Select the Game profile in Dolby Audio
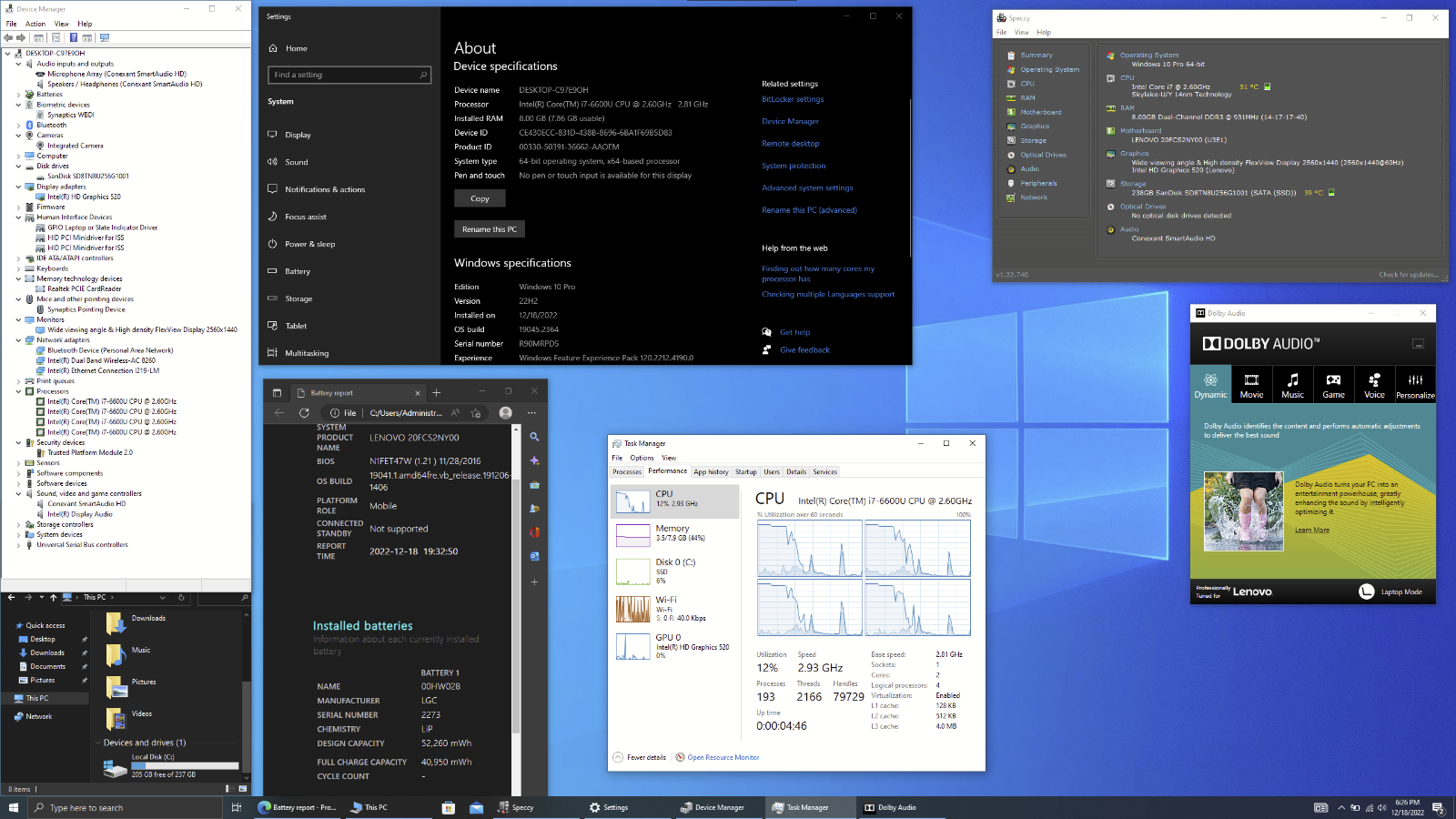 click(x=1333, y=386)
